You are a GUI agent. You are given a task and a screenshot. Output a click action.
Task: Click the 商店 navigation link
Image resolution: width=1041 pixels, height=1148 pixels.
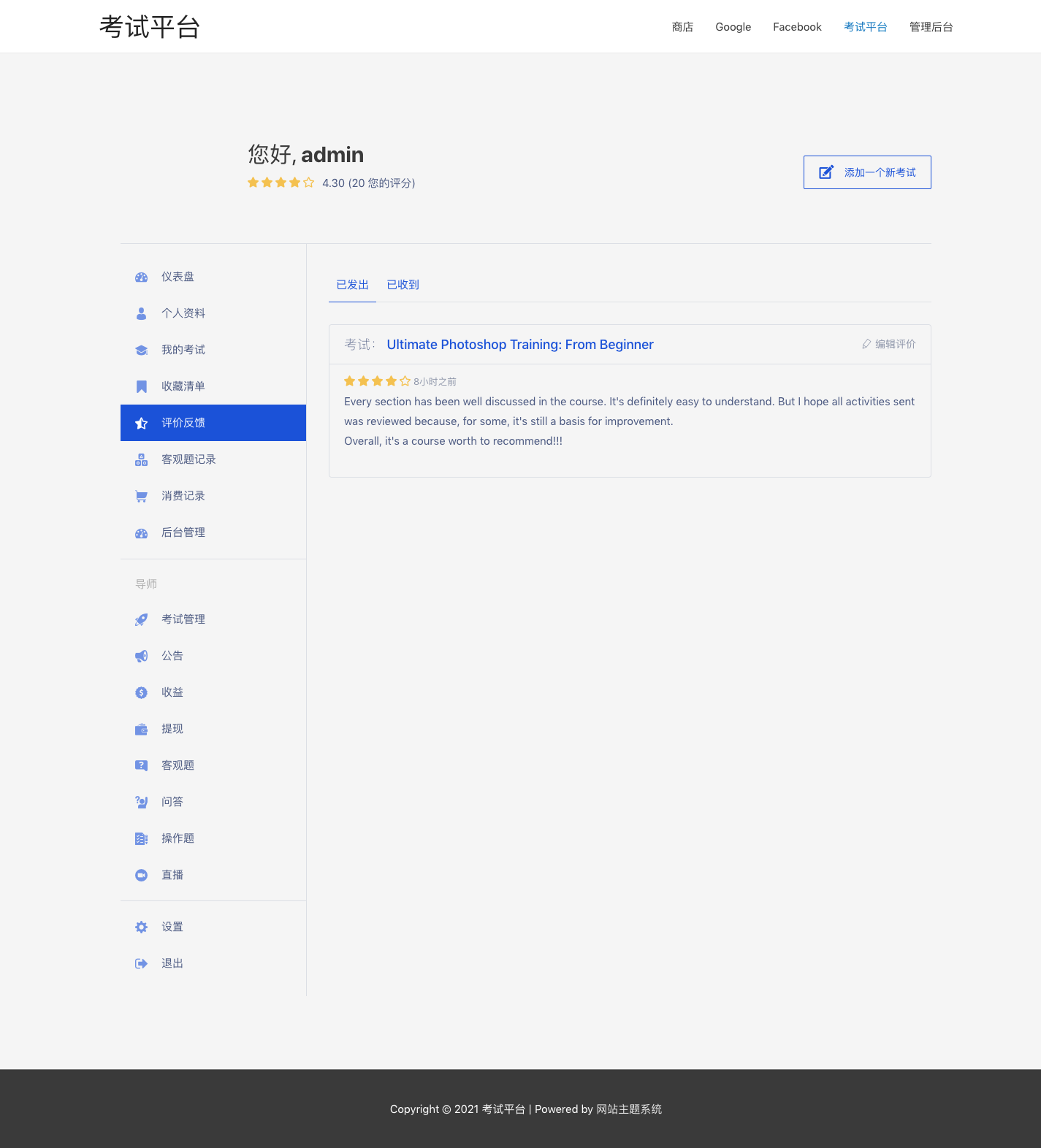(x=682, y=27)
